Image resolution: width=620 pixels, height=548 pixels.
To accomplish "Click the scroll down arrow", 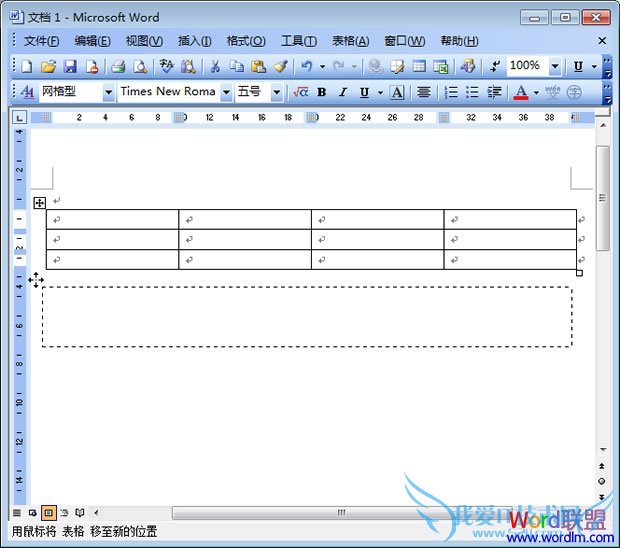I will (x=603, y=450).
